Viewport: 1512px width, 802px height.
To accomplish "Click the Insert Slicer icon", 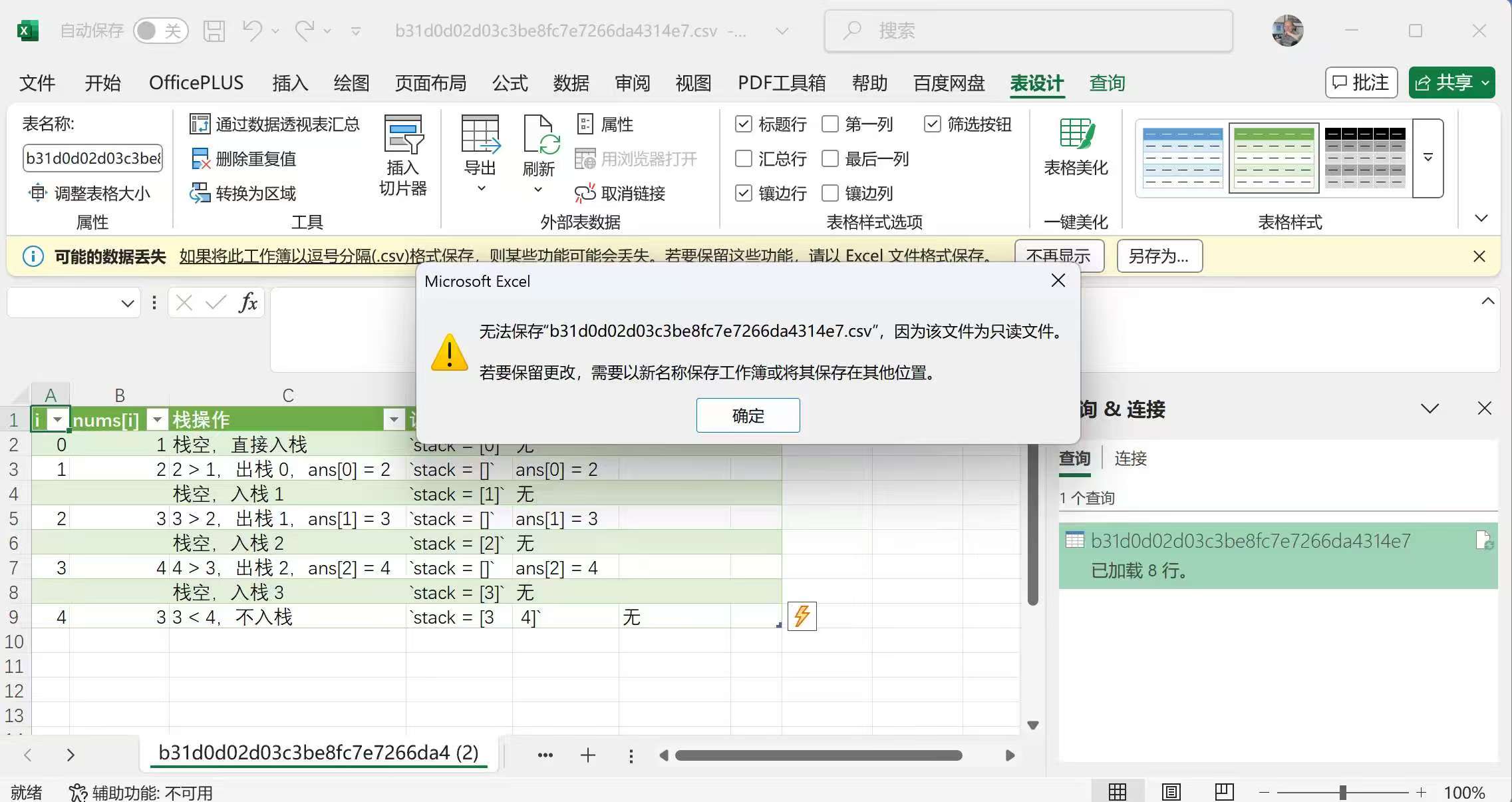I will [x=403, y=135].
